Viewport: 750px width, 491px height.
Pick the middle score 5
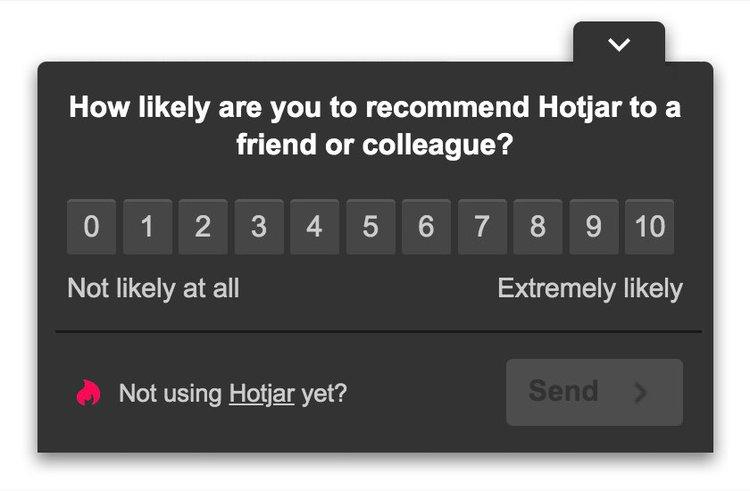(x=370, y=227)
